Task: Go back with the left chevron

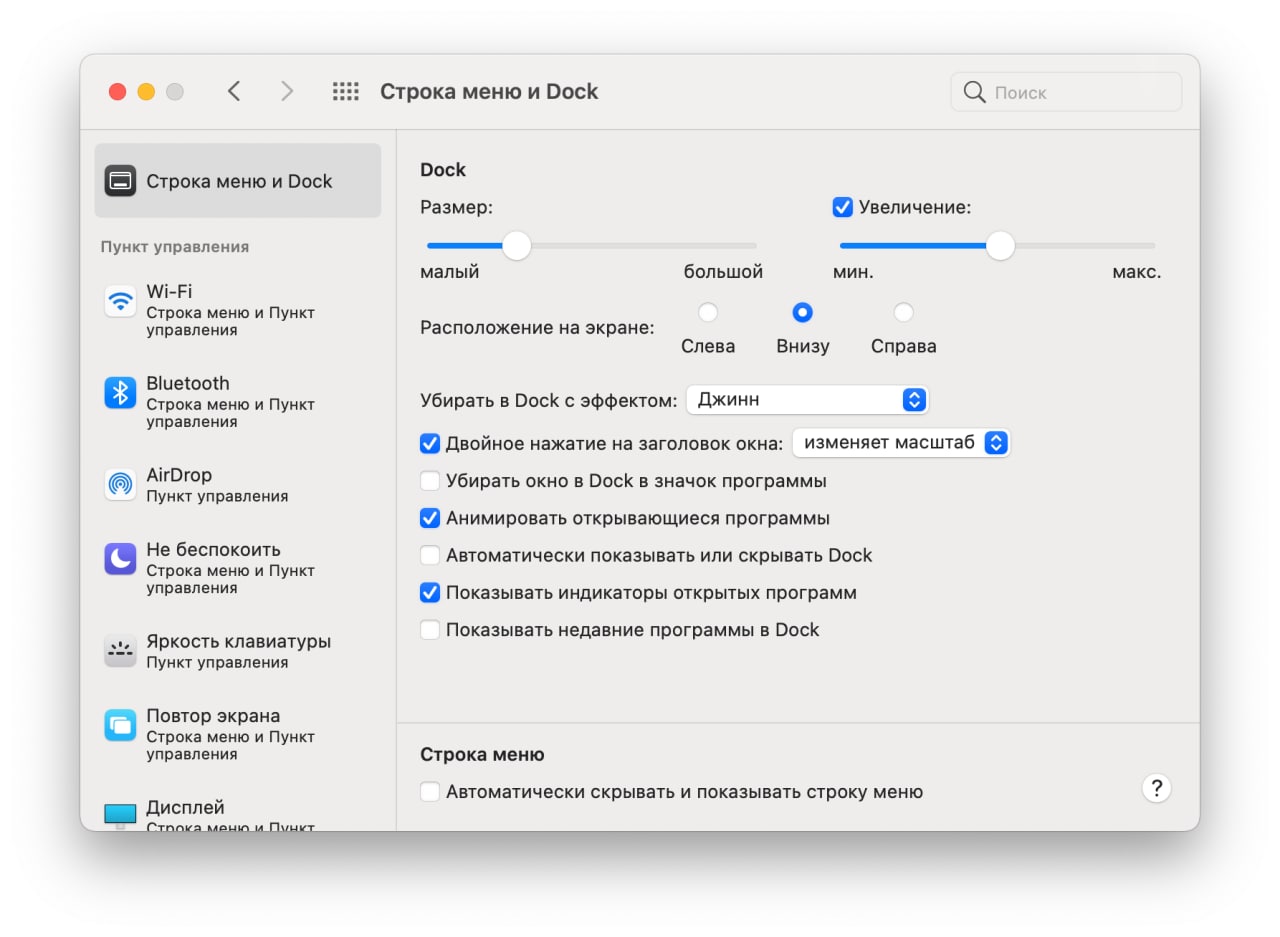Action: pos(234,92)
